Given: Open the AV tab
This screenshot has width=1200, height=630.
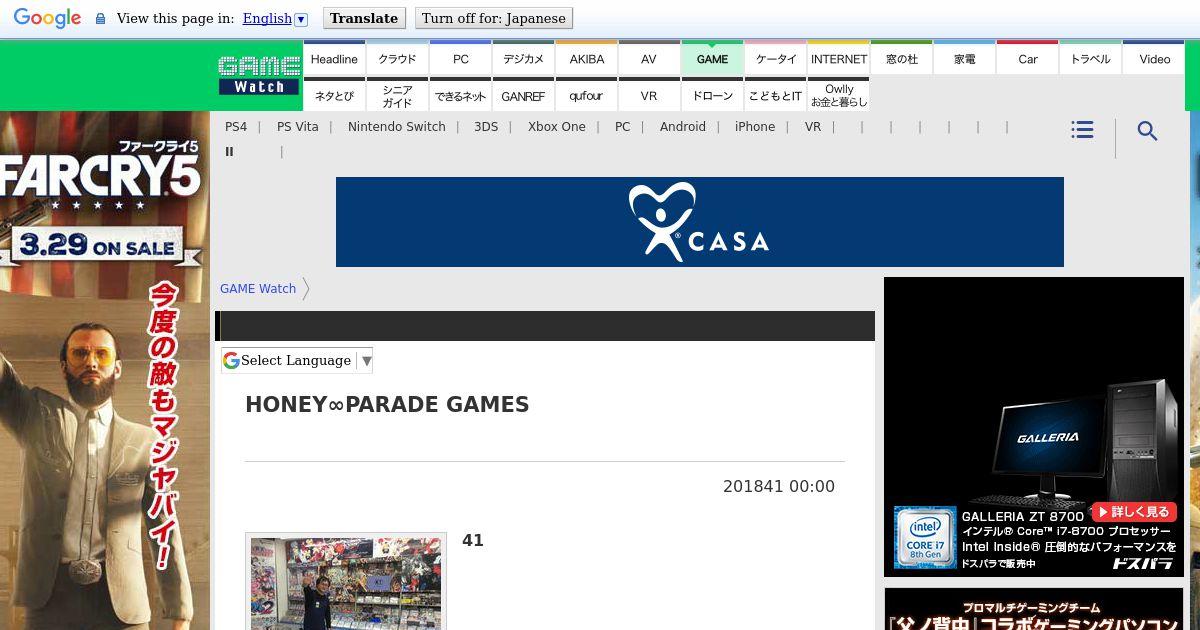Looking at the screenshot, I should pos(649,59).
